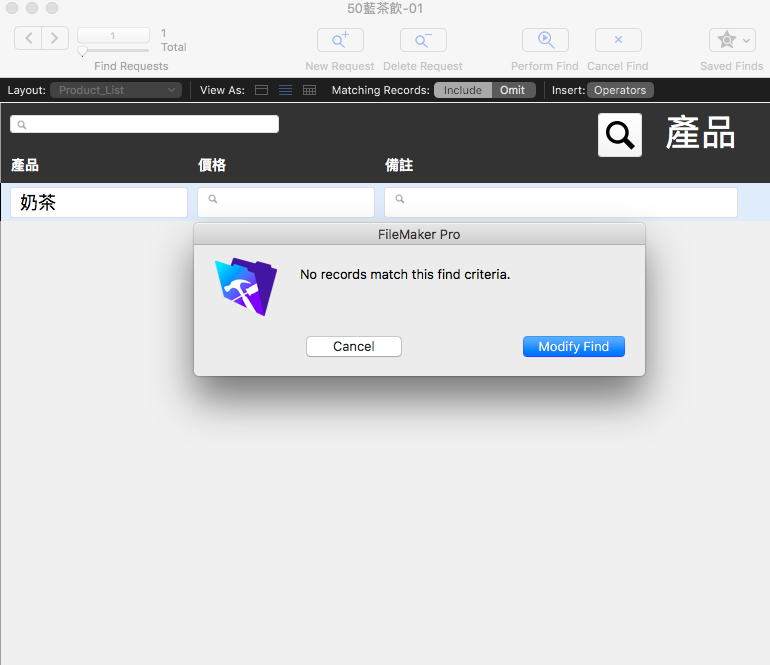Select Omit matching records
This screenshot has width=770, height=665.
click(x=513, y=90)
